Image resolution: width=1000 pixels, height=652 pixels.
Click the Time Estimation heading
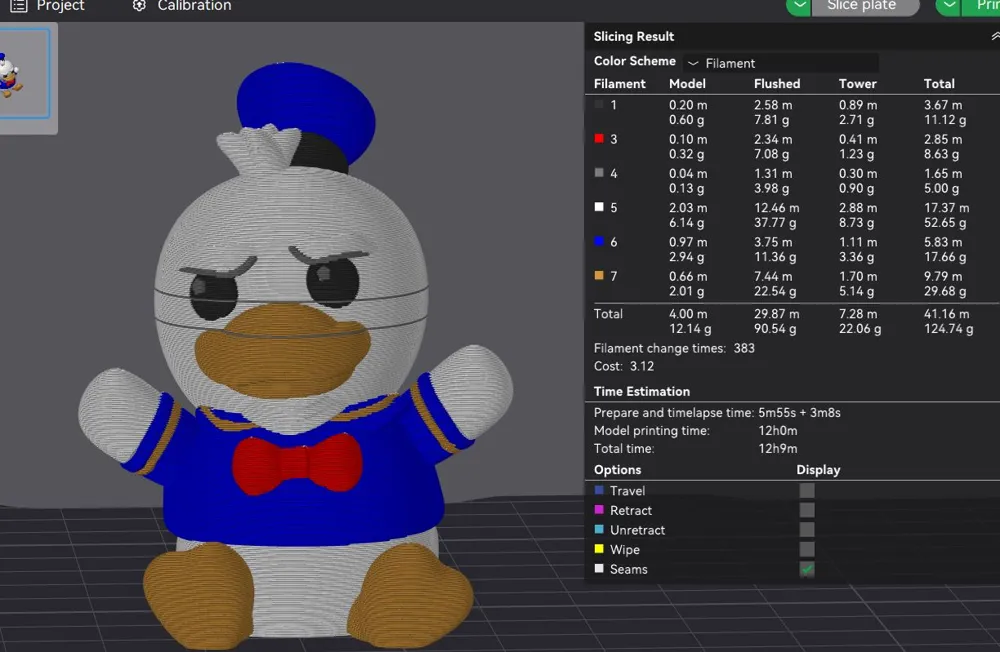coord(642,391)
